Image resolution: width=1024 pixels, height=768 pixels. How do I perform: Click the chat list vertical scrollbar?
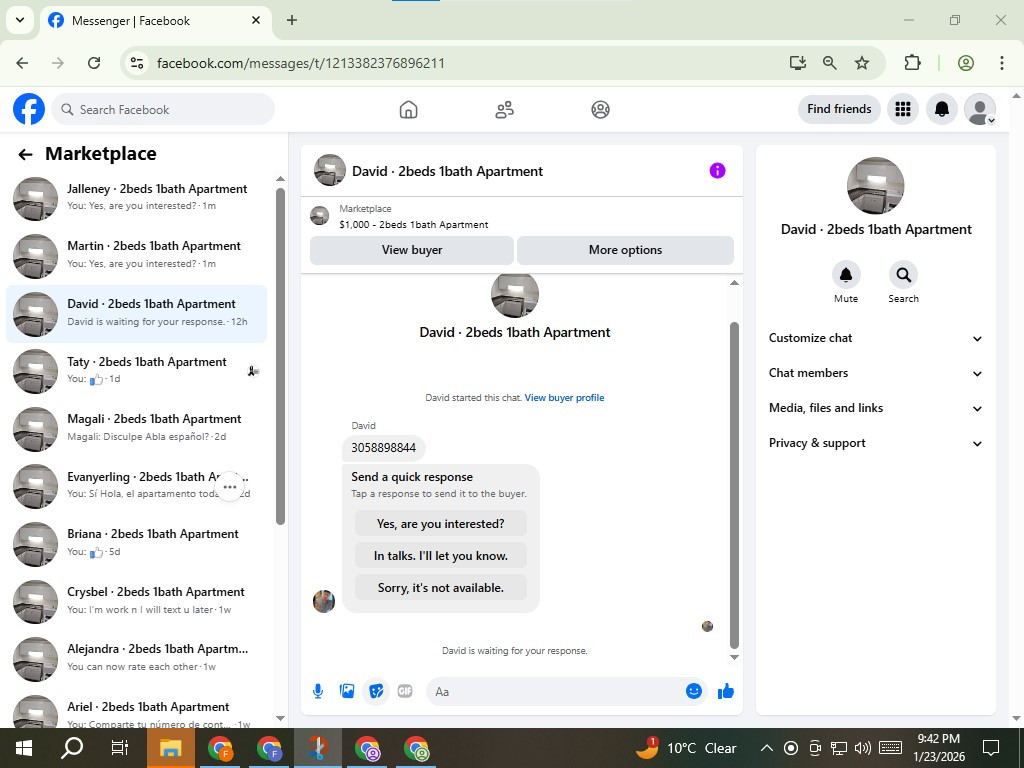coord(280,356)
